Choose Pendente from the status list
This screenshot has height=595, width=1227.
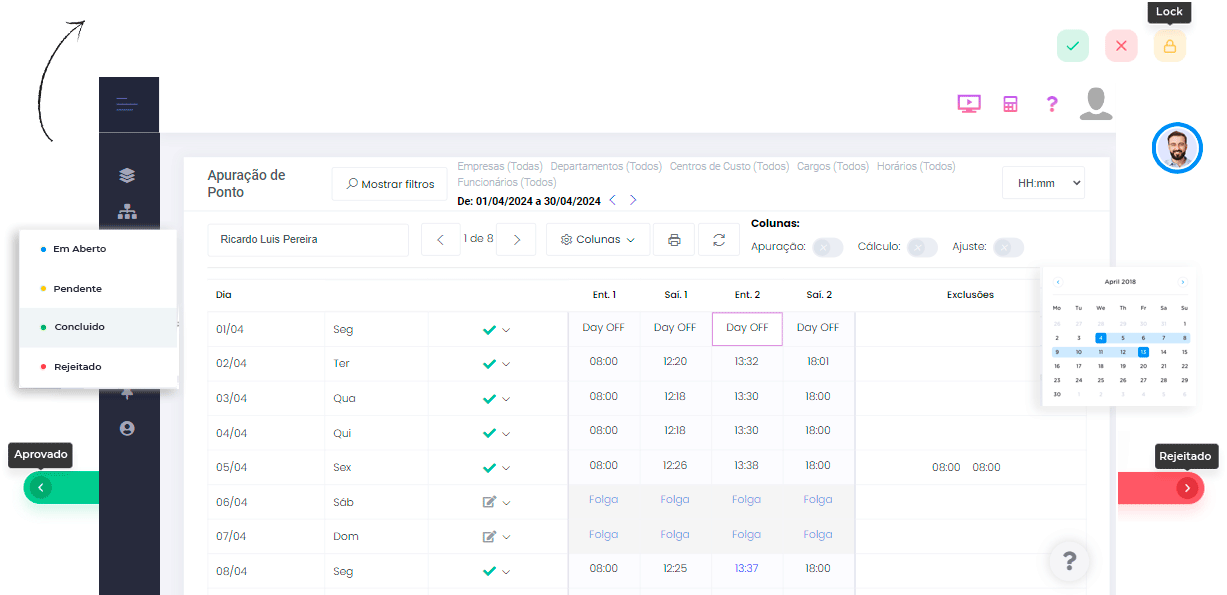[77, 289]
